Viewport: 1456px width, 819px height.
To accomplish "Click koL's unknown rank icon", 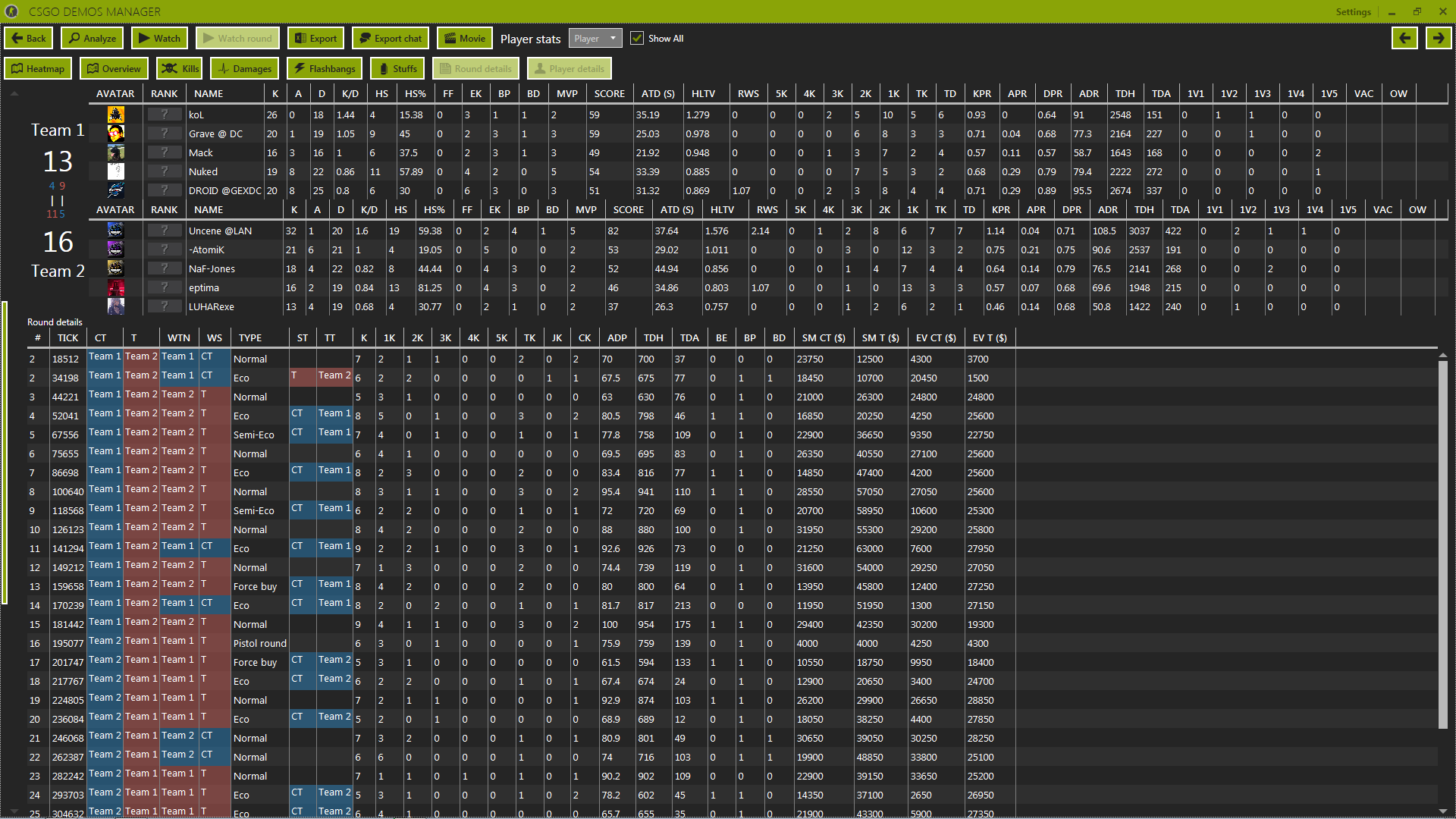I will coord(164,115).
